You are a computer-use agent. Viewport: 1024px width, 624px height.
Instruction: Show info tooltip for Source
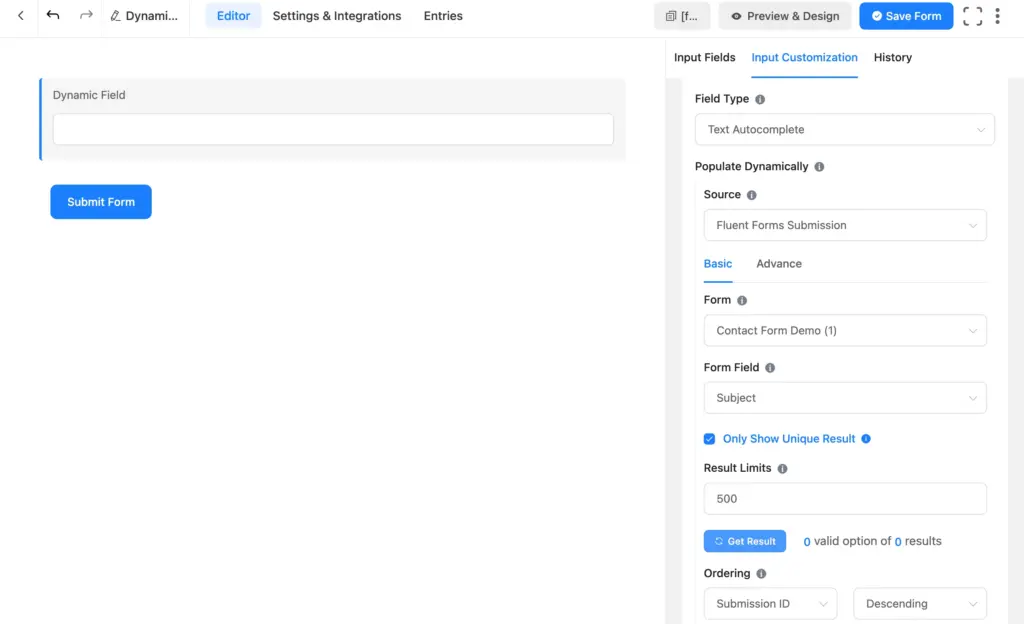752,195
